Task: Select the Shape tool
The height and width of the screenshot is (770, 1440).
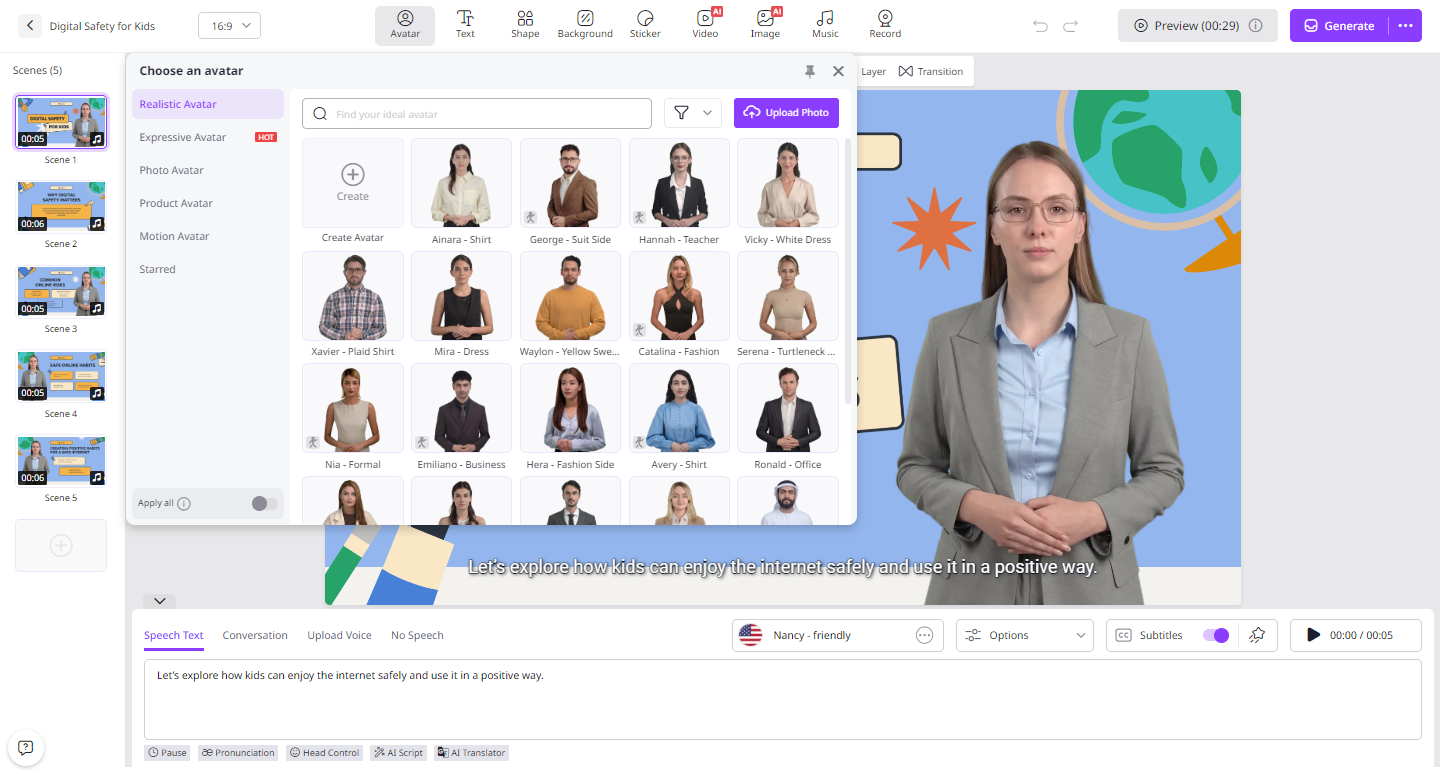Action: click(525, 25)
